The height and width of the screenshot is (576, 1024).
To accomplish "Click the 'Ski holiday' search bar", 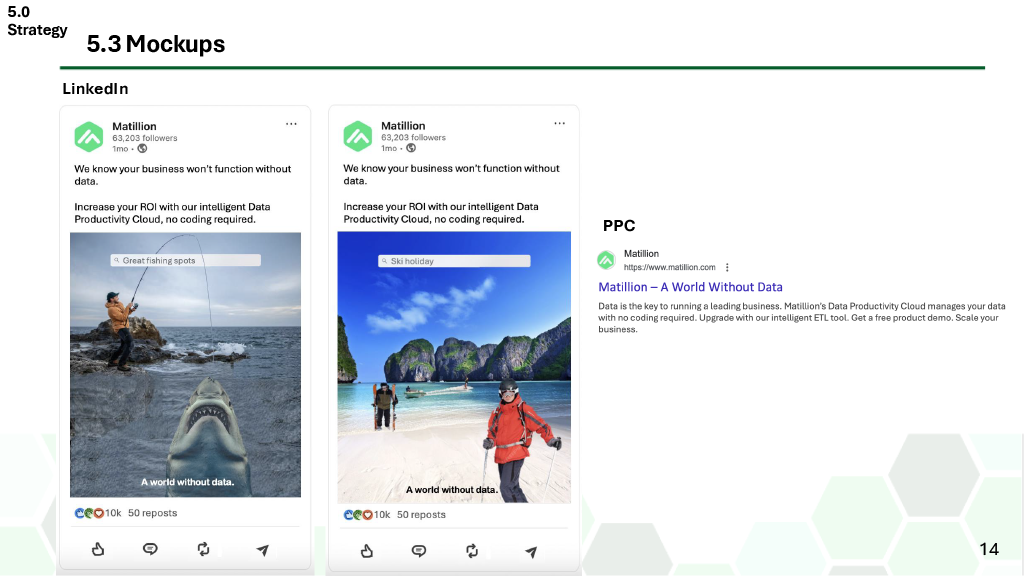I will point(455,261).
